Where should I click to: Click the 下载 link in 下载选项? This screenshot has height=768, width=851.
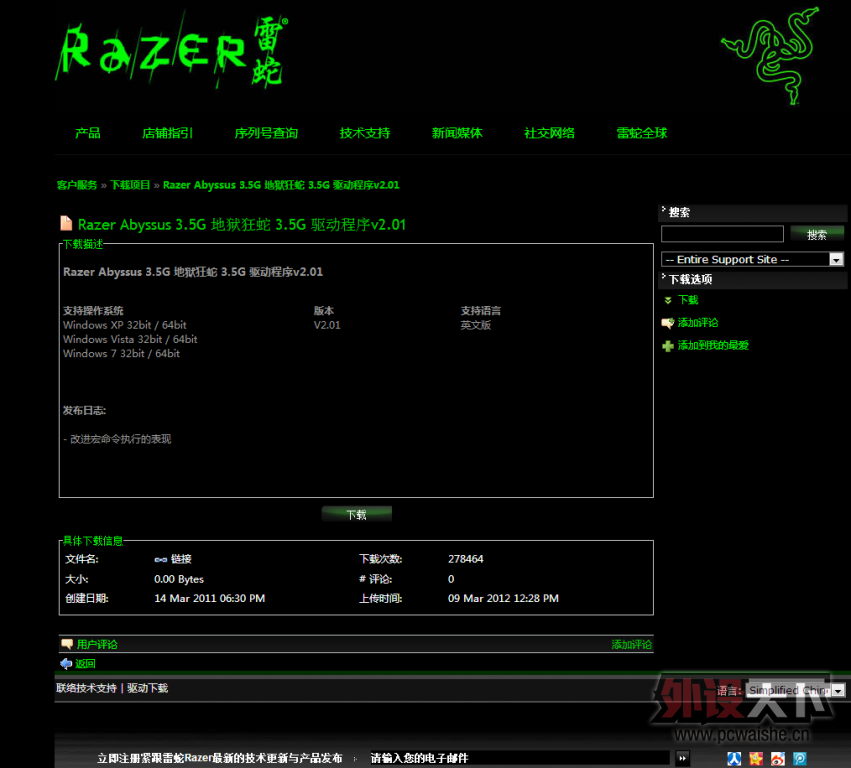point(688,300)
